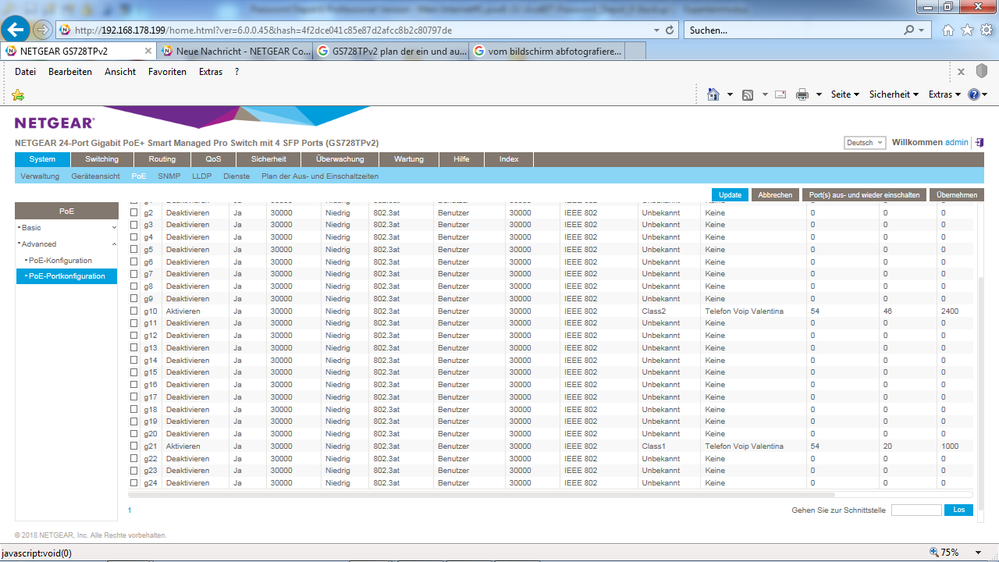This screenshot has height=562, width=999.
Task: Select the checkbox for port g10
Action: click(134, 311)
